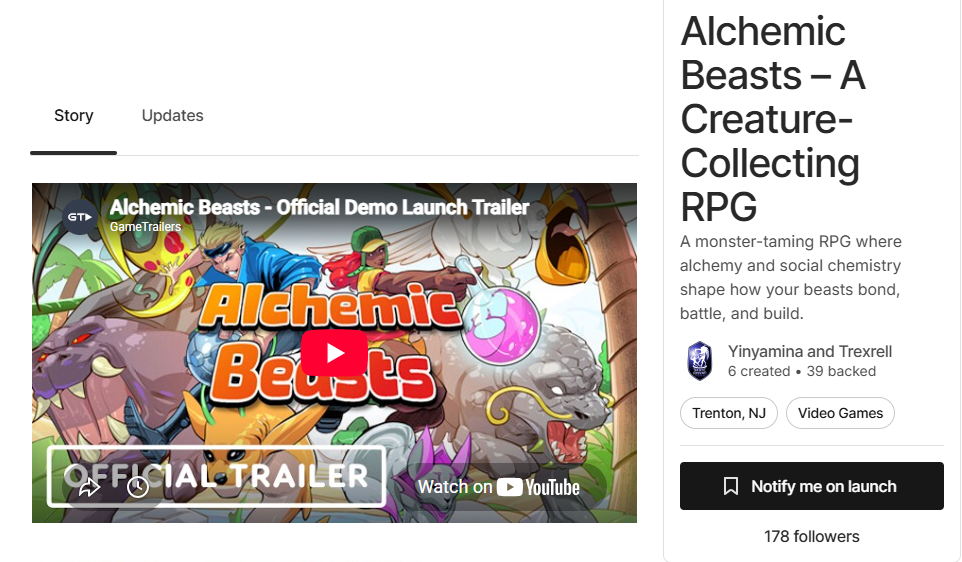Open the Updates tab

tap(172, 115)
